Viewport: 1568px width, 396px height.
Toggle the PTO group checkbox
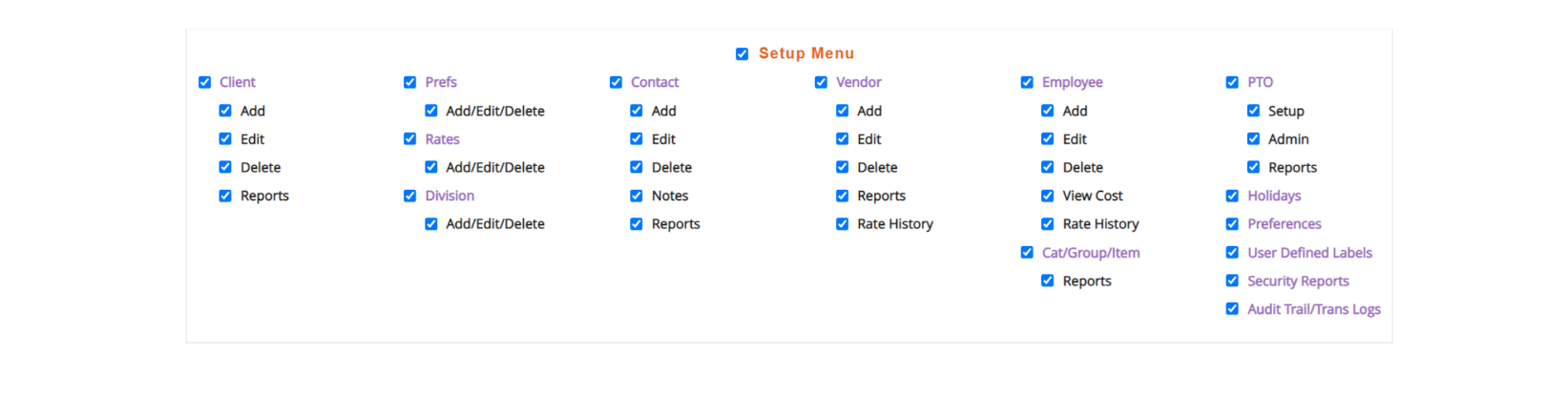tap(1232, 82)
